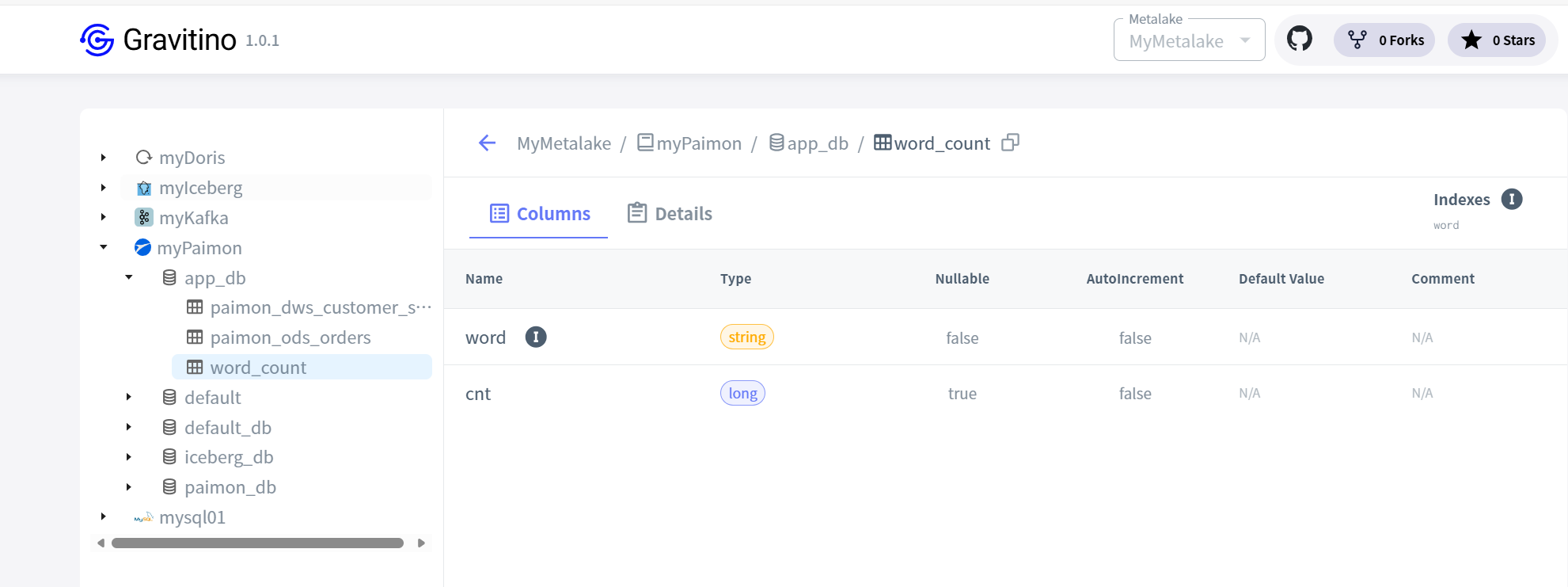1568x587 pixels.
Task: Click the myKafka catalog icon
Action: (x=144, y=217)
